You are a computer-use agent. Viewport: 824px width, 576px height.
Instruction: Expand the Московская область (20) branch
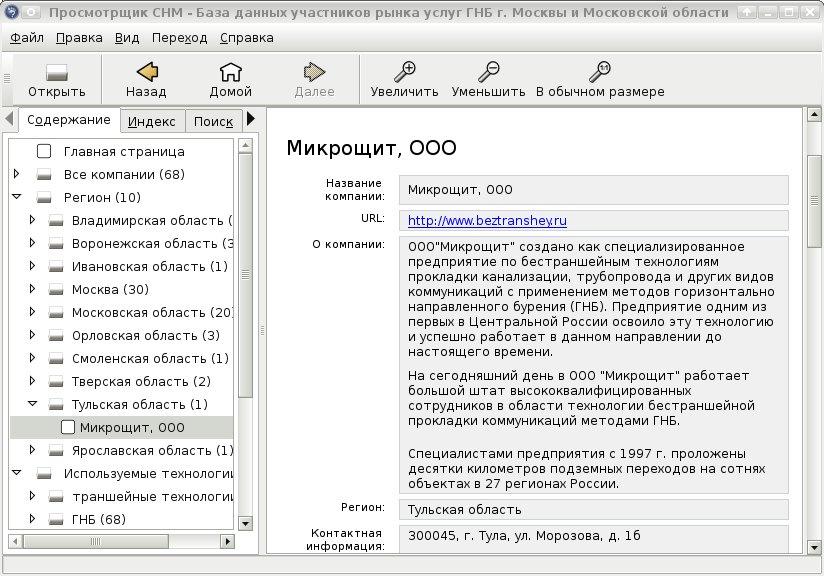(x=32, y=312)
